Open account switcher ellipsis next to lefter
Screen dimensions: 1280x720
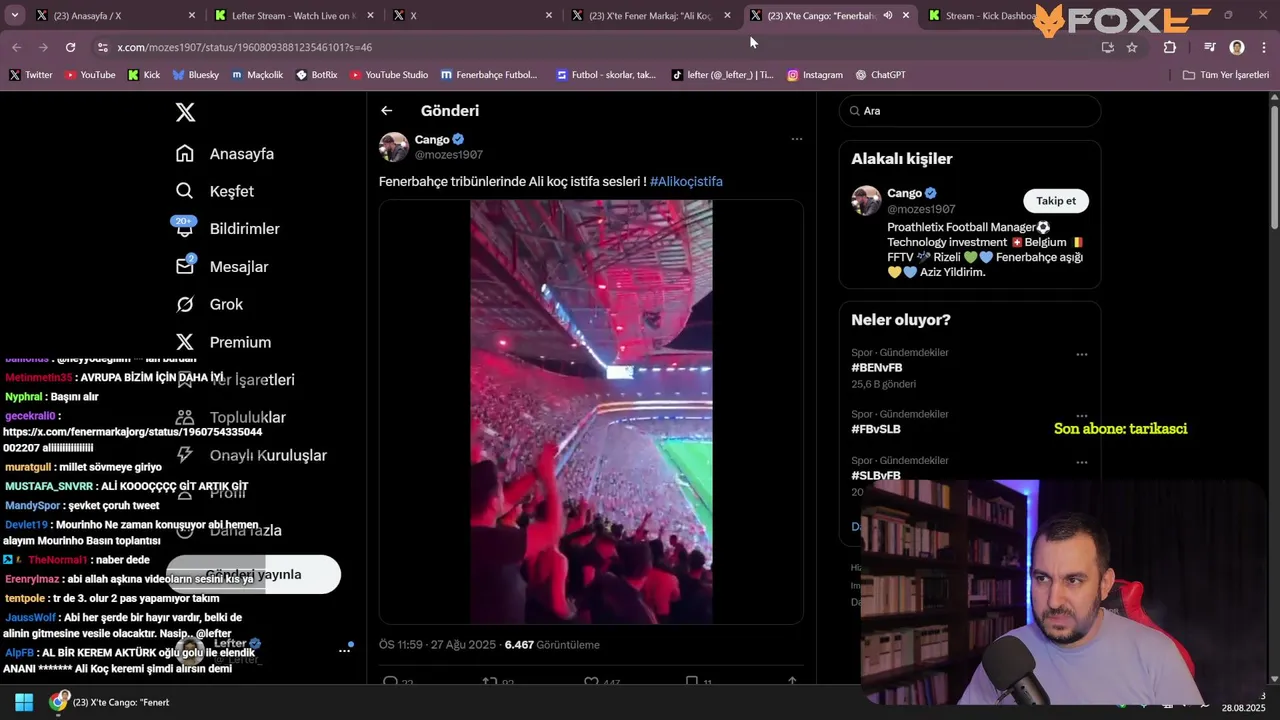(x=344, y=650)
